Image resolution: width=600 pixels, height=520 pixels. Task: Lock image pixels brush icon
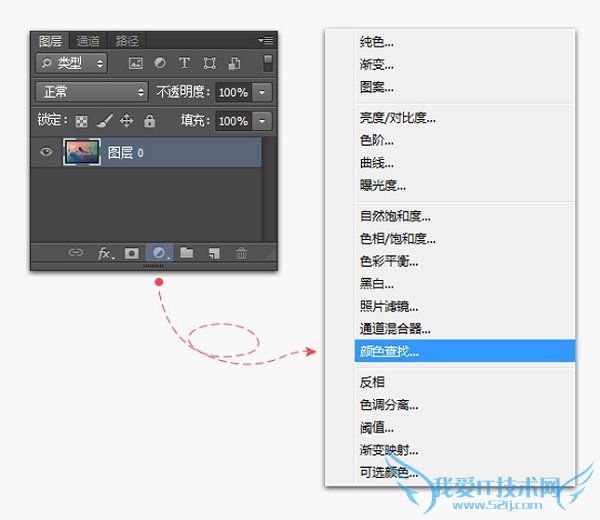104,121
